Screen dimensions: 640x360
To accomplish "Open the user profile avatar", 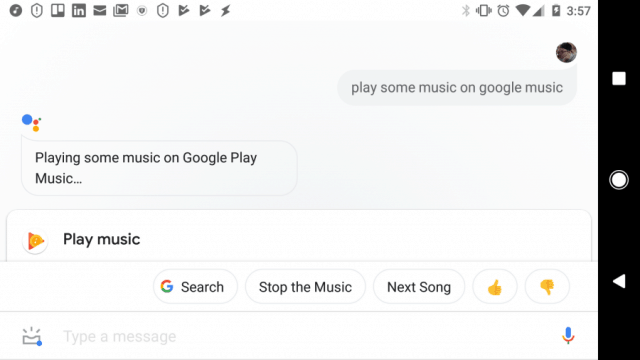I will pyautogui.click(x=566, y=52).
